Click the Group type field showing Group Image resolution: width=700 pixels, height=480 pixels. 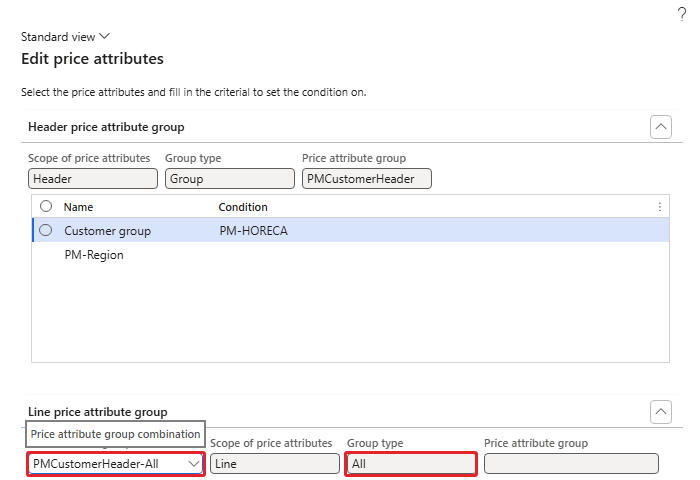point(230,179)
